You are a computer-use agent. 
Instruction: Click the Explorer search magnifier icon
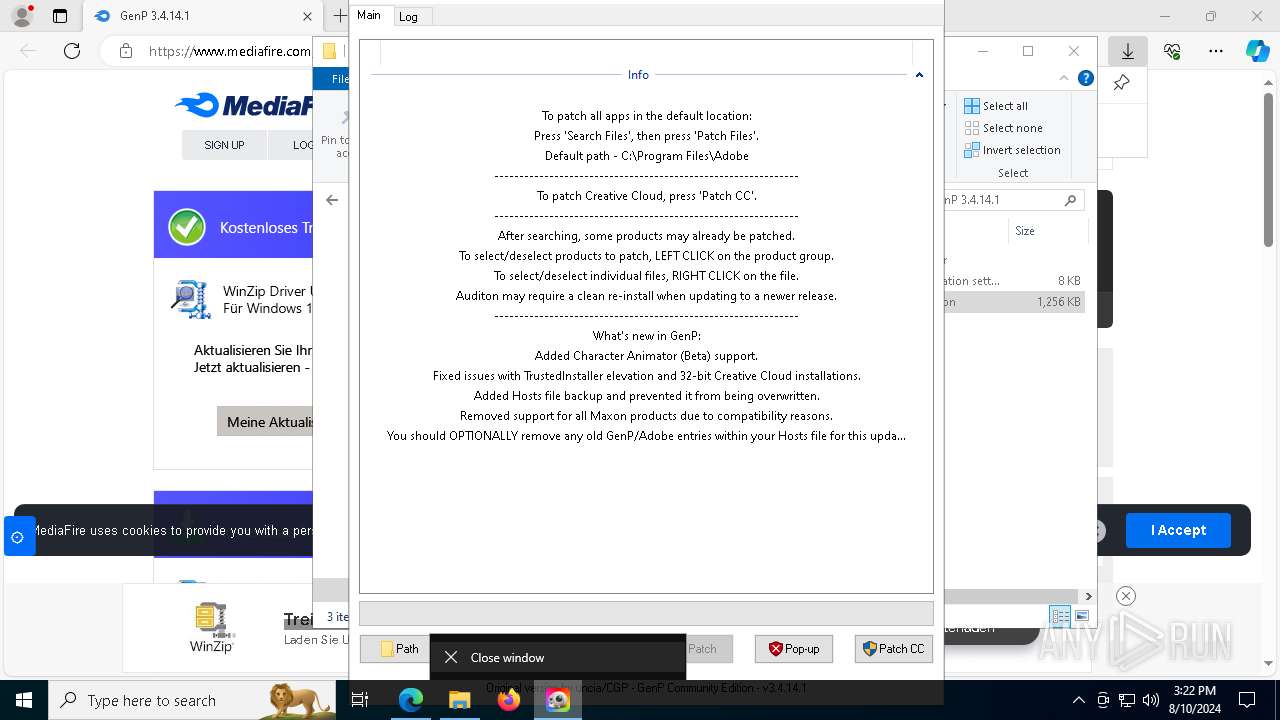[x=1070, y=200]
